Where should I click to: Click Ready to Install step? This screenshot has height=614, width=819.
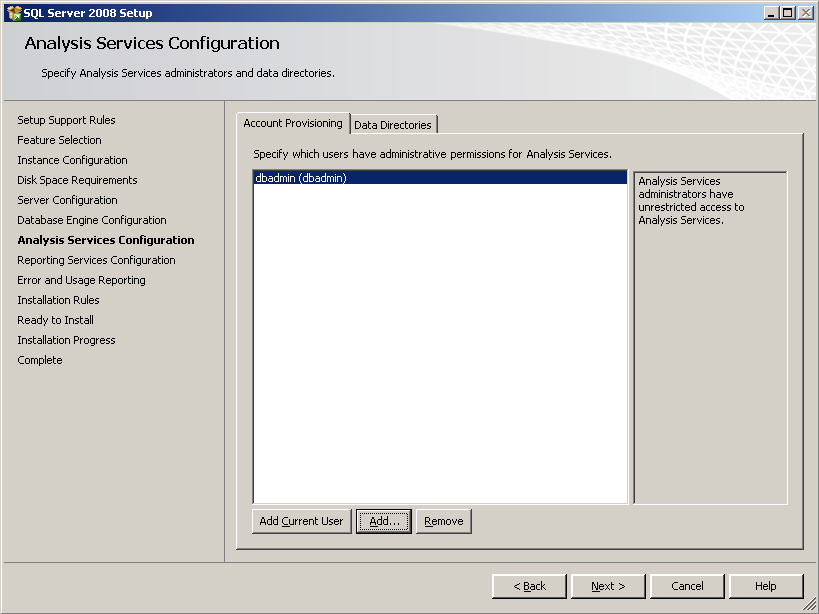tap(55, 320)
